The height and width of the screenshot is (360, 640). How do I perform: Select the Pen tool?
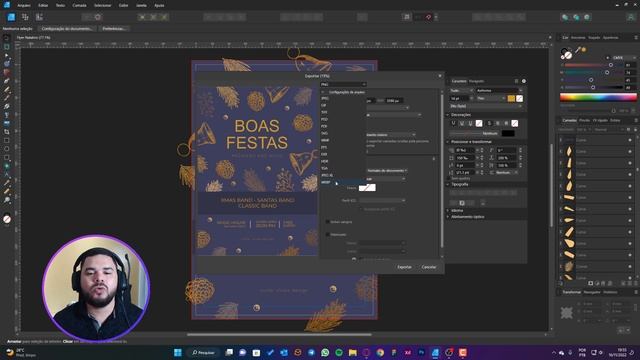click(7, 80)
